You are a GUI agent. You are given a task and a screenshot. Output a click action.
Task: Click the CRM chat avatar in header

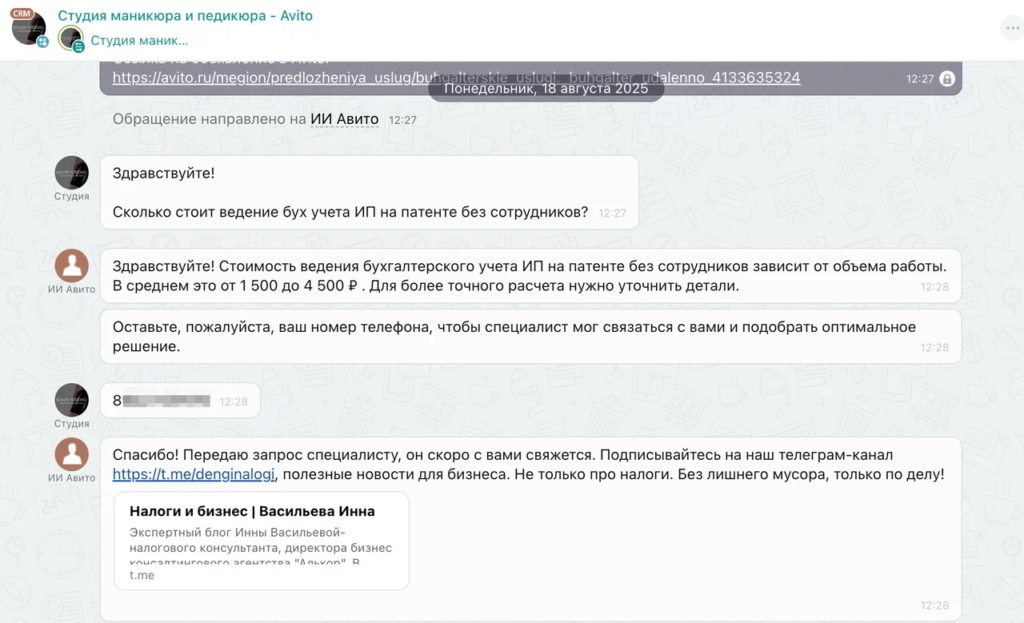coord(29,27)
